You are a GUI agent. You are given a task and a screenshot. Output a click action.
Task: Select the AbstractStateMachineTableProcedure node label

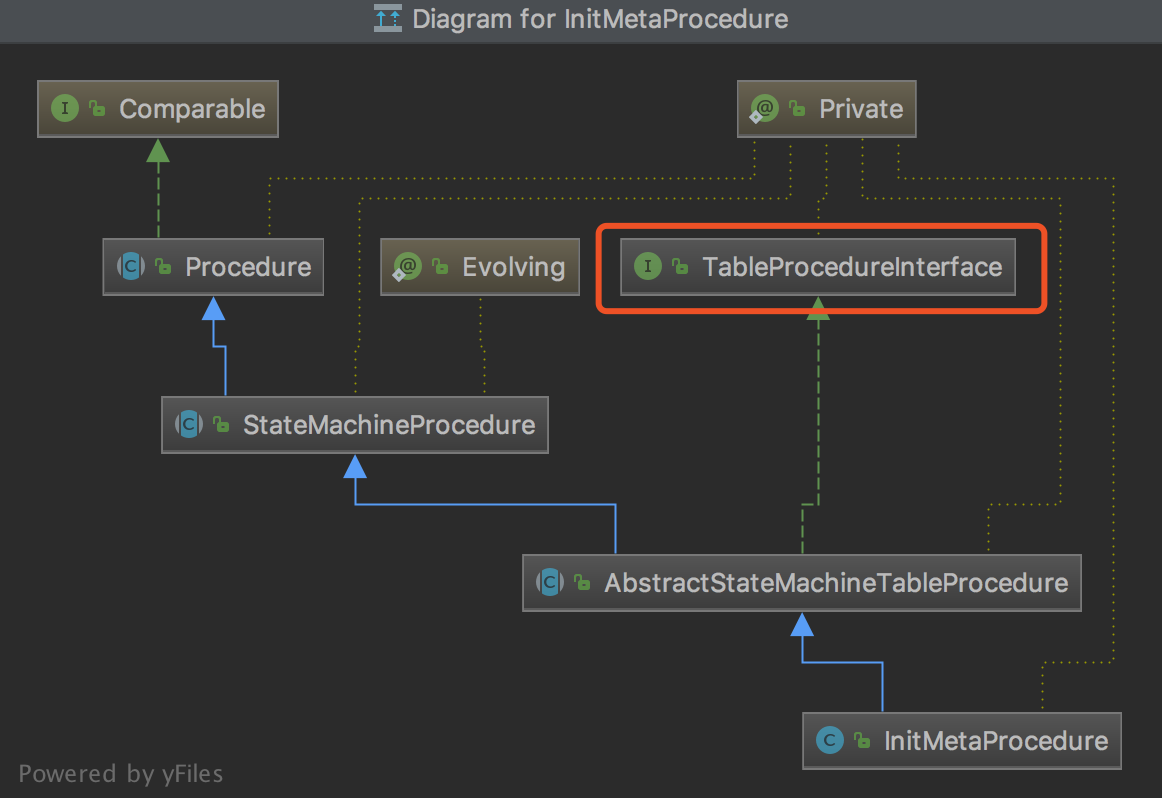pyautogui.click(x=836, y=583)
